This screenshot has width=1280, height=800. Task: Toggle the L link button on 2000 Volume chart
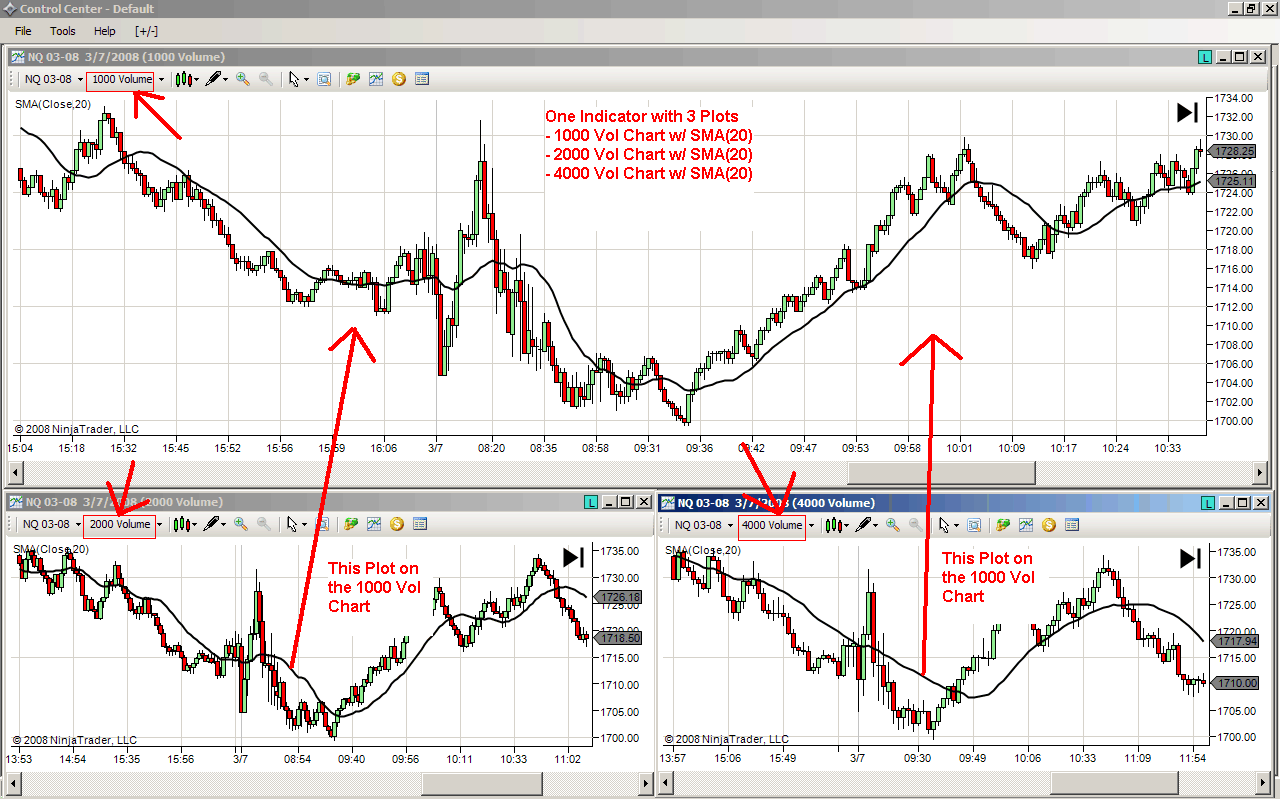593,501
